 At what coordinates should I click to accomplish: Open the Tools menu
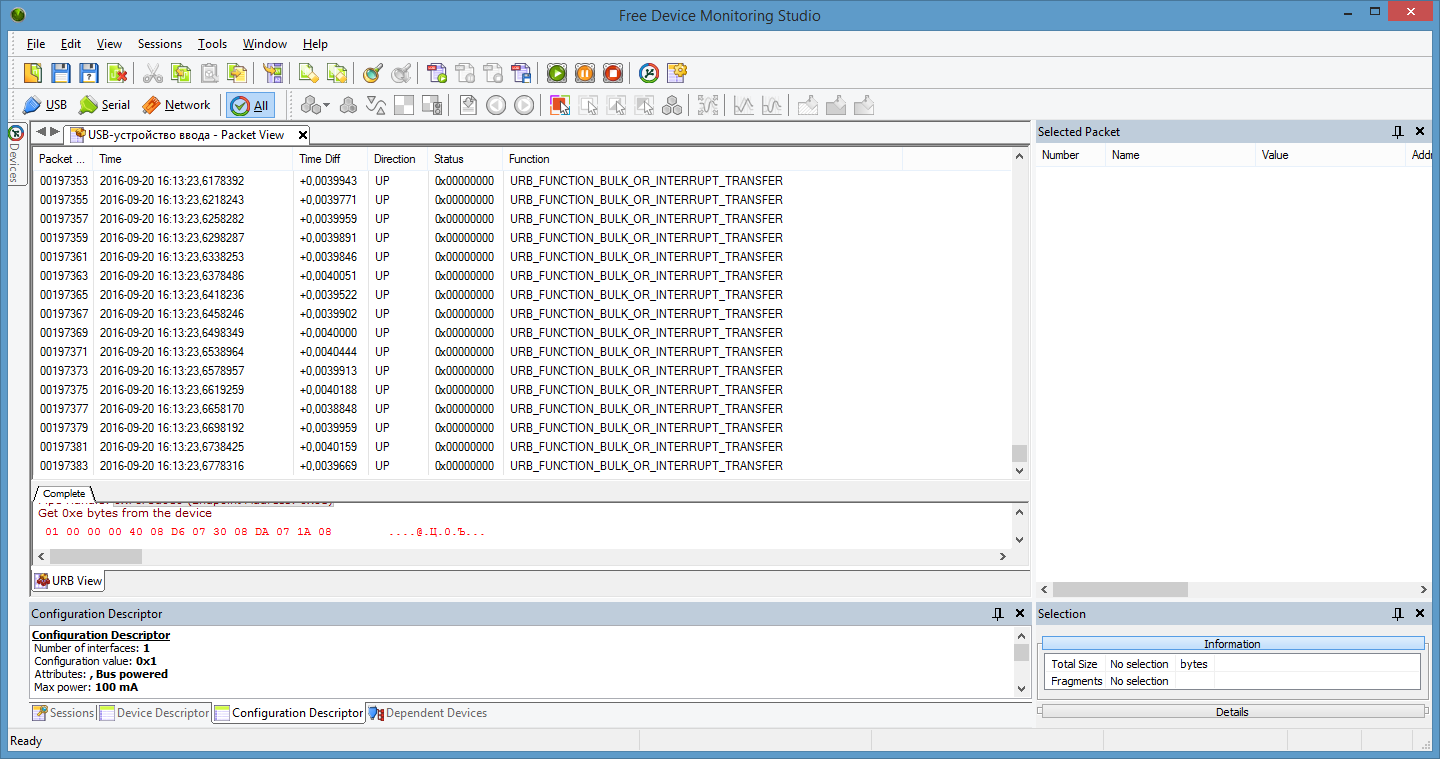pyautogui.click(x=212, y=44)
